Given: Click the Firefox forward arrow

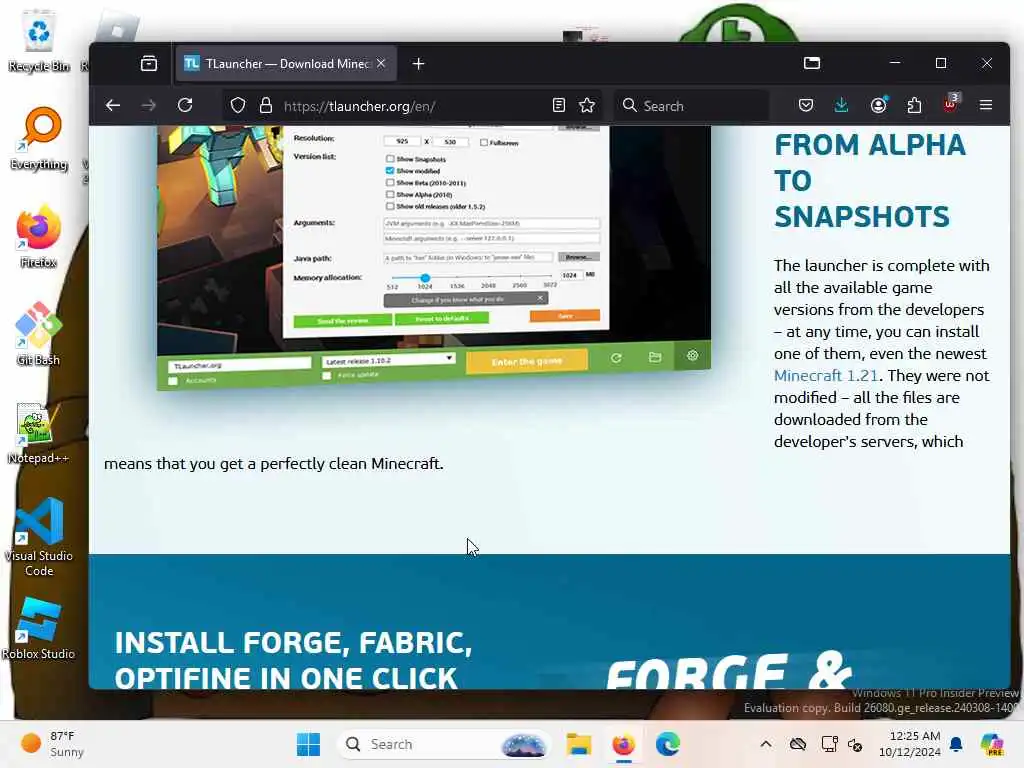Looking at the screenshot, I should pyautogui.click(x=149, y=105).
